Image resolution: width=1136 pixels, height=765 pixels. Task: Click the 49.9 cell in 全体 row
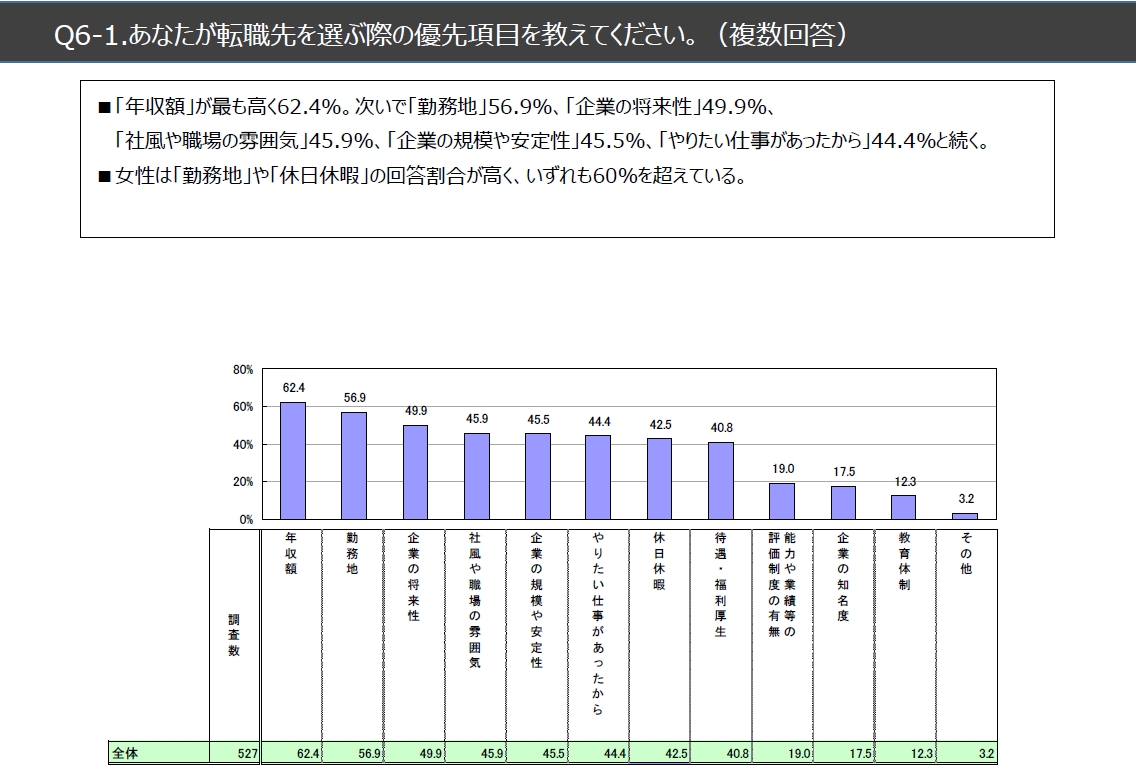tap(414, 753)
